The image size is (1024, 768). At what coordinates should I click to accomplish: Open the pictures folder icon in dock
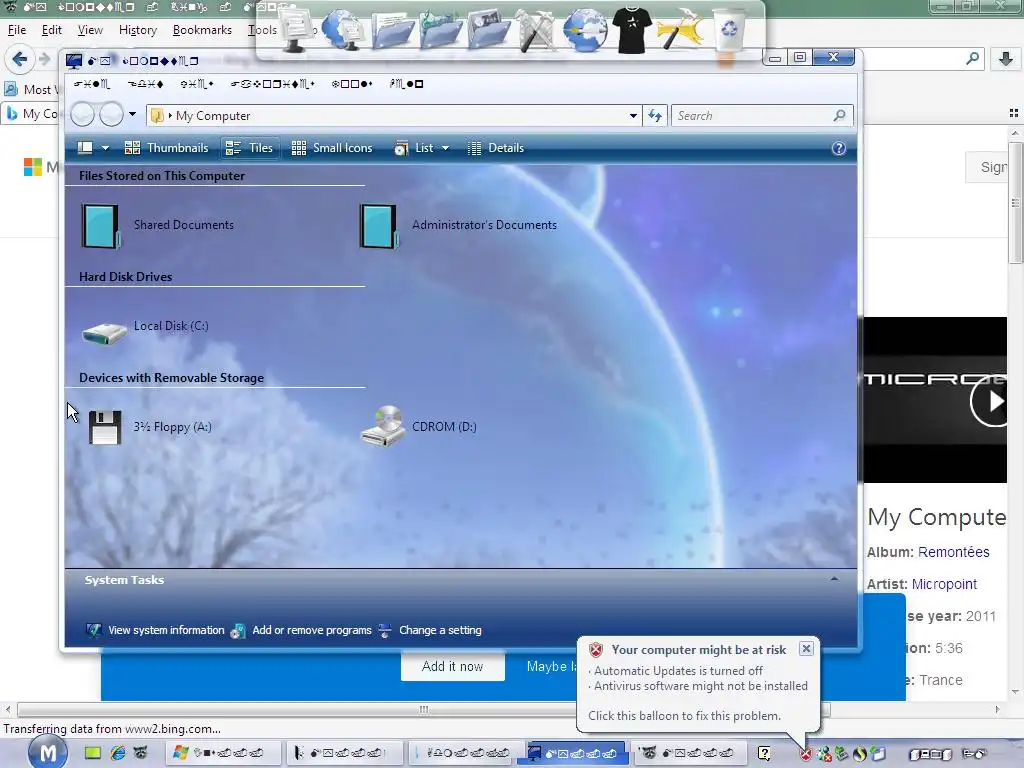click(488, 31)
